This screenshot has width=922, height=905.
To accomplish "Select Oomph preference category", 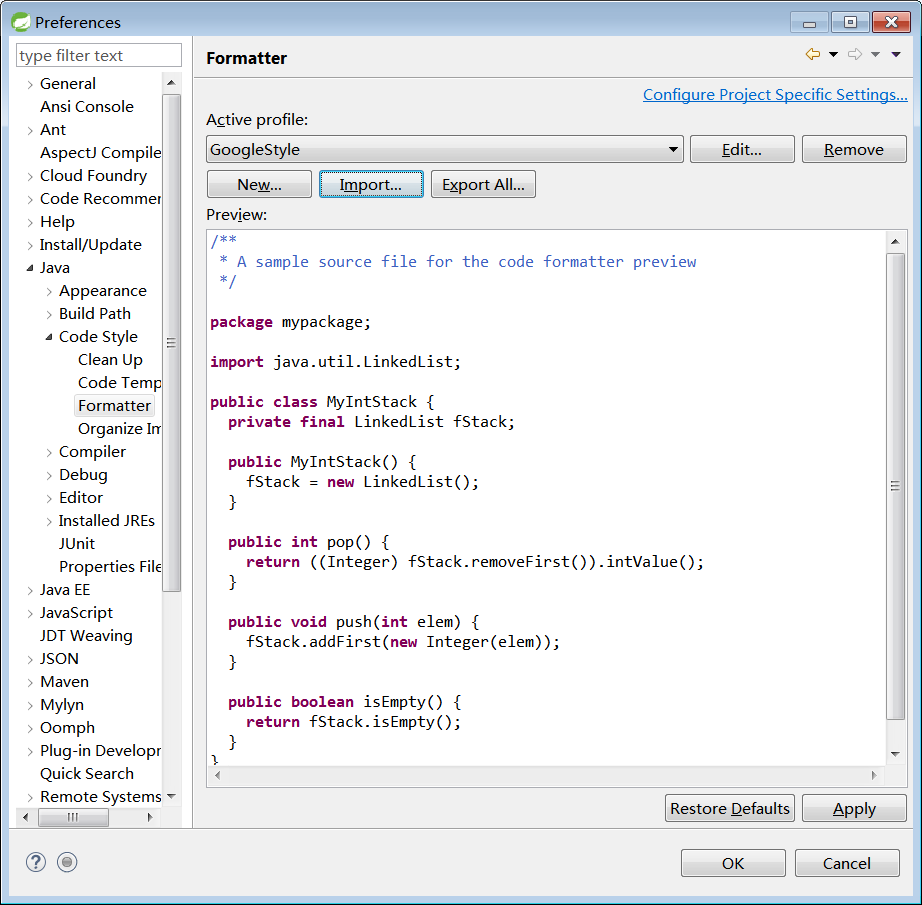I will pos(67,727).
